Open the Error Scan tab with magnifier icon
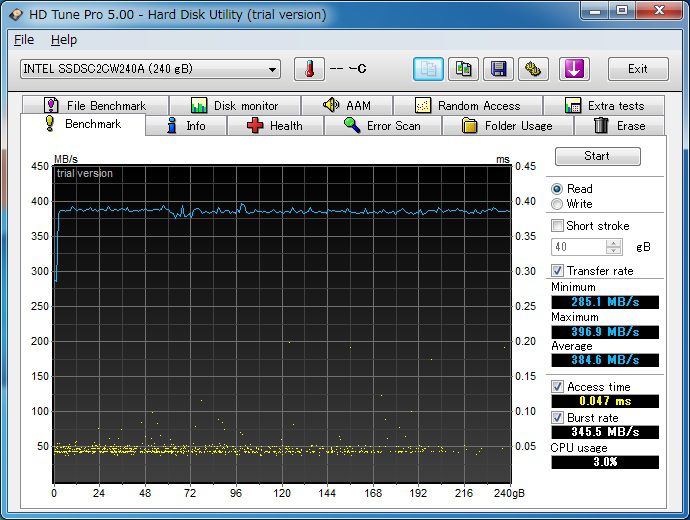Screen dimensions: 690x520 (381, 126)
